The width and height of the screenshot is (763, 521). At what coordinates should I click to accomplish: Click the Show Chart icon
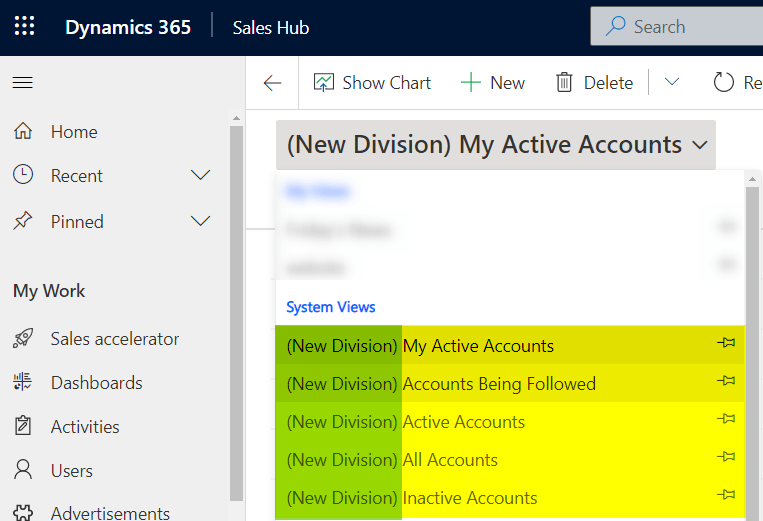point(324,83)
